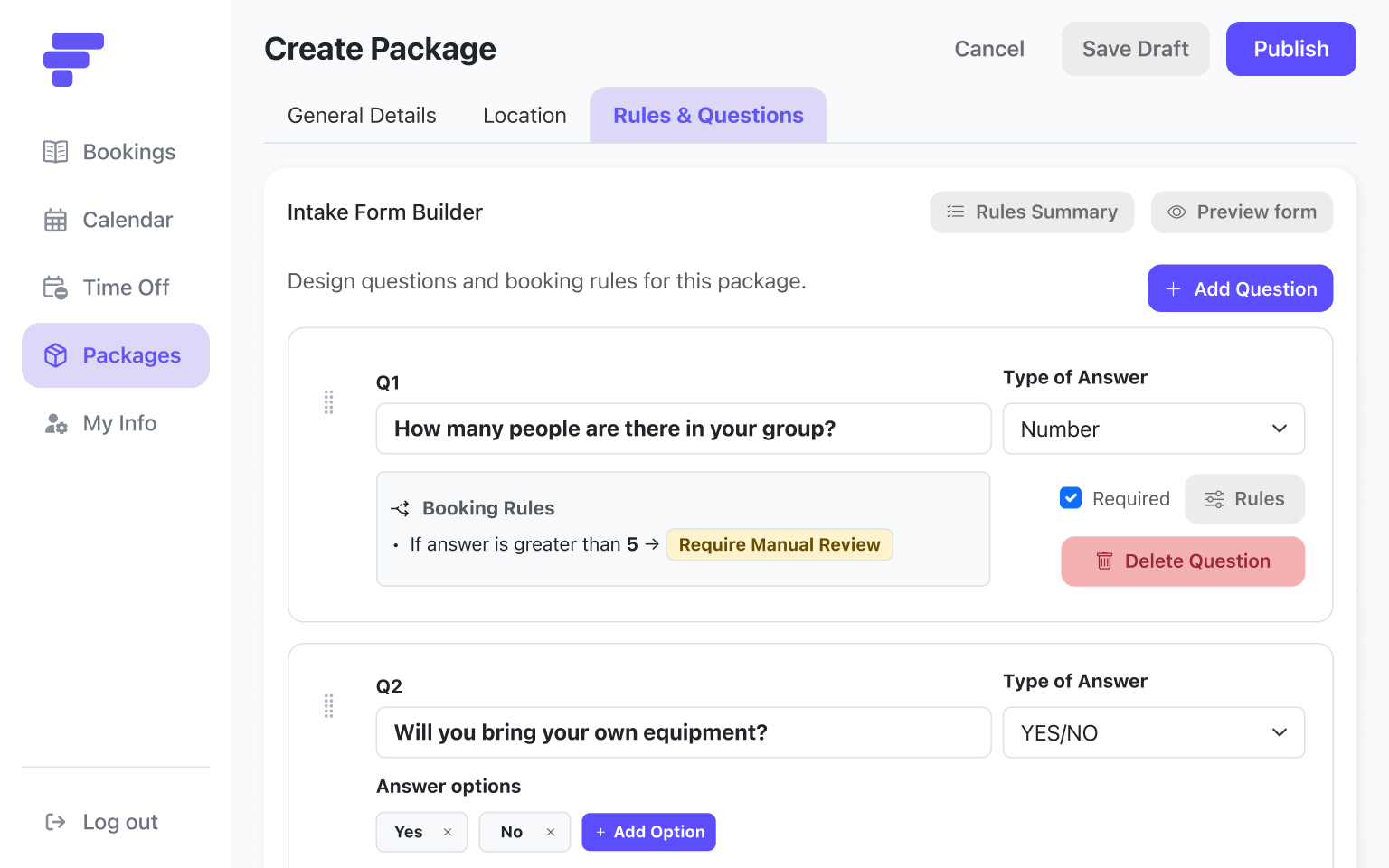
Task: Click the Create Package heading
Action: point(380,49)
